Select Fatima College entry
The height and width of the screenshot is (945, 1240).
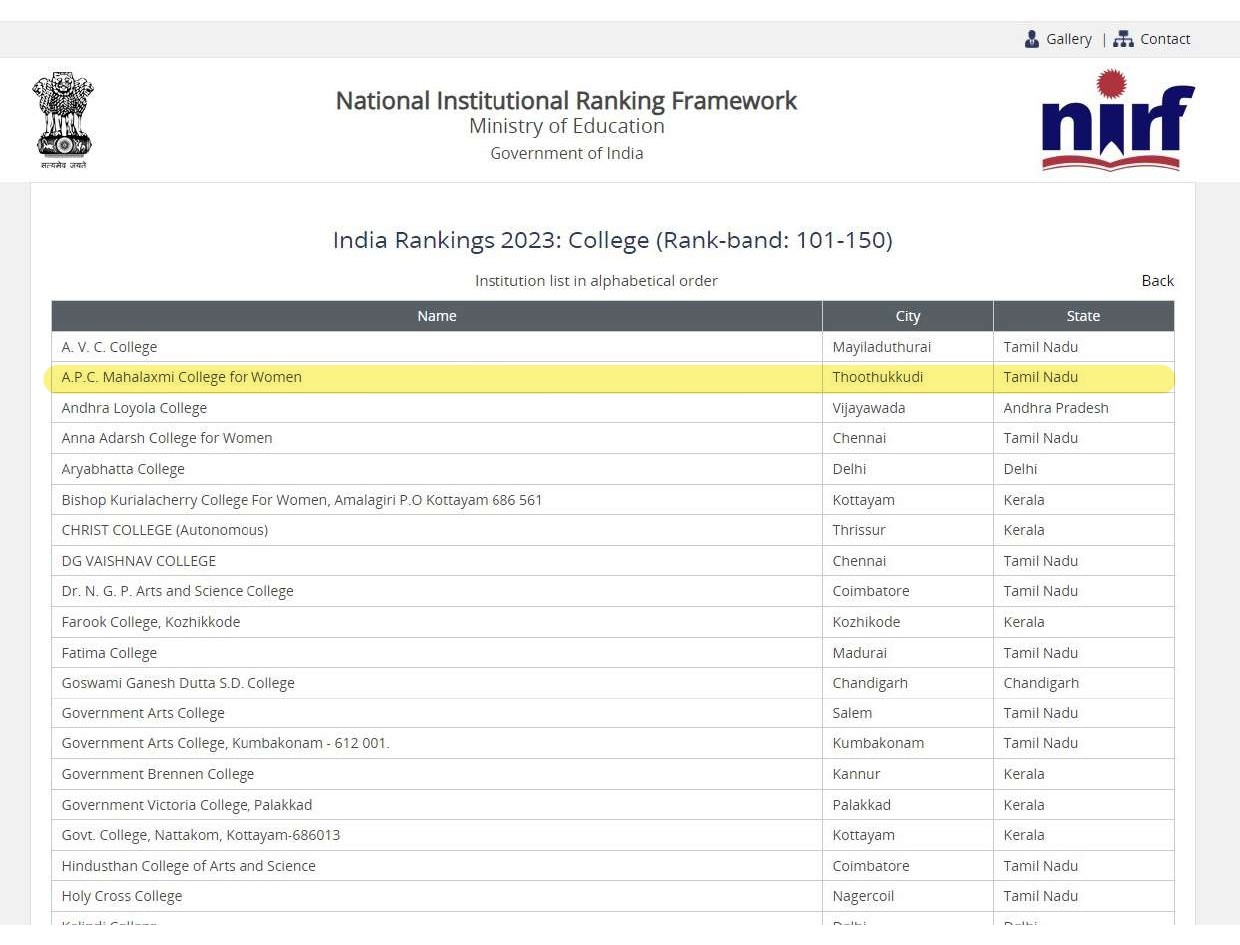point(109,653)
